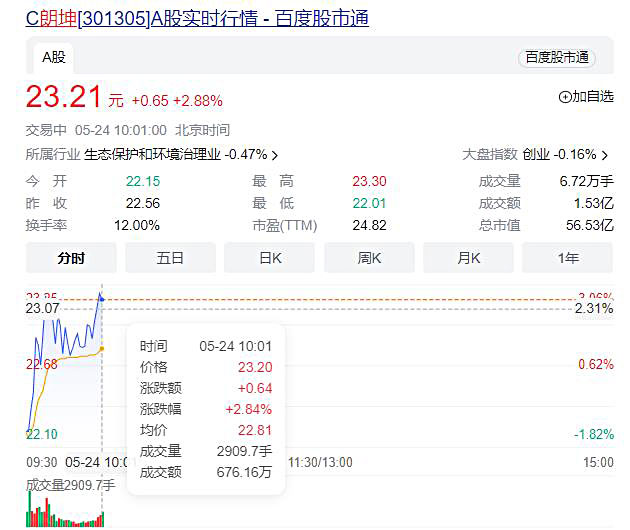630x530 pixels.
Task: Select tooltip 成交量 value 2909.7手
Action: click(244, 451)
